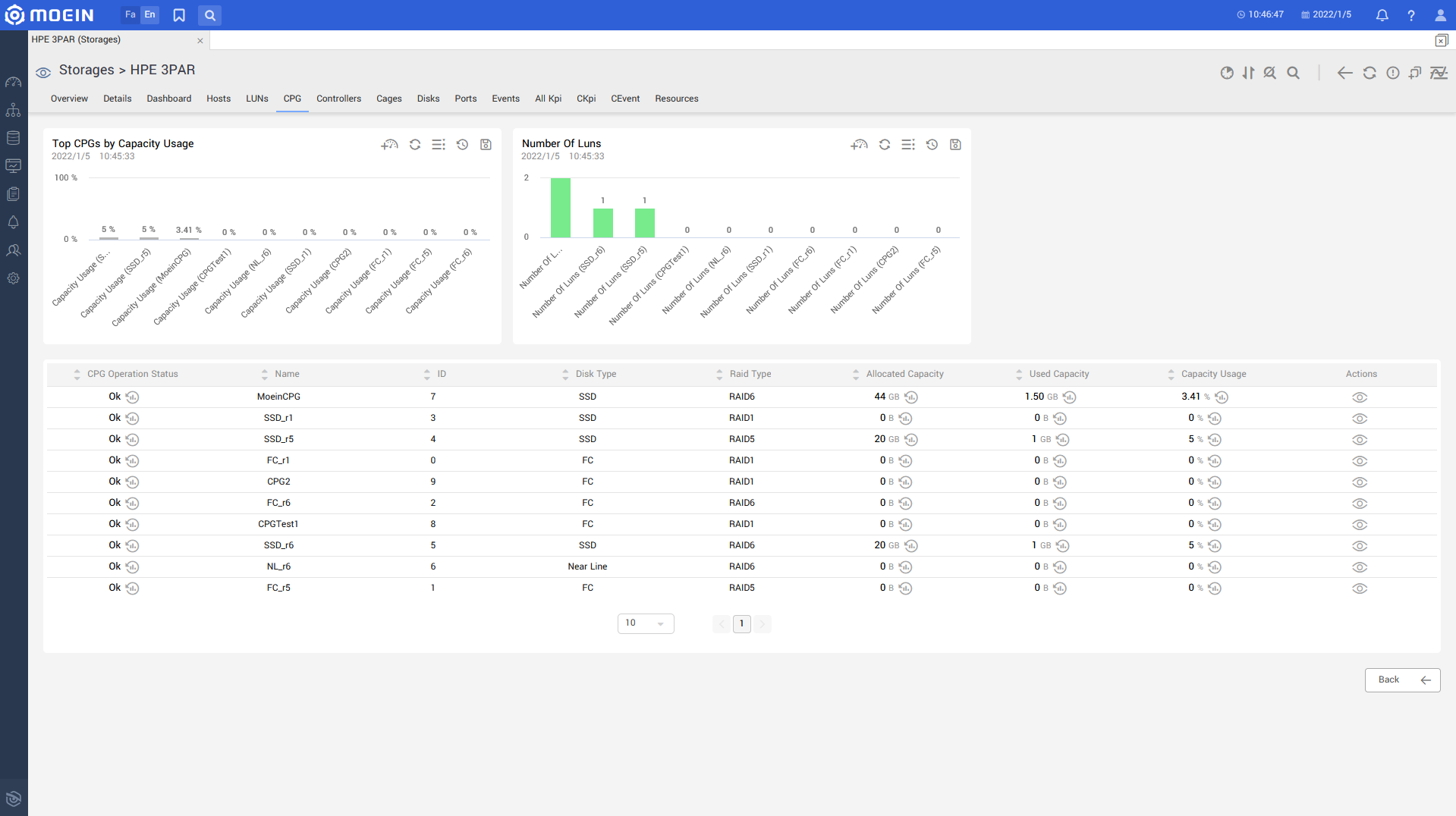
Task: Refresh the Number Of Luns chart
Action: [x=885, y=145]
